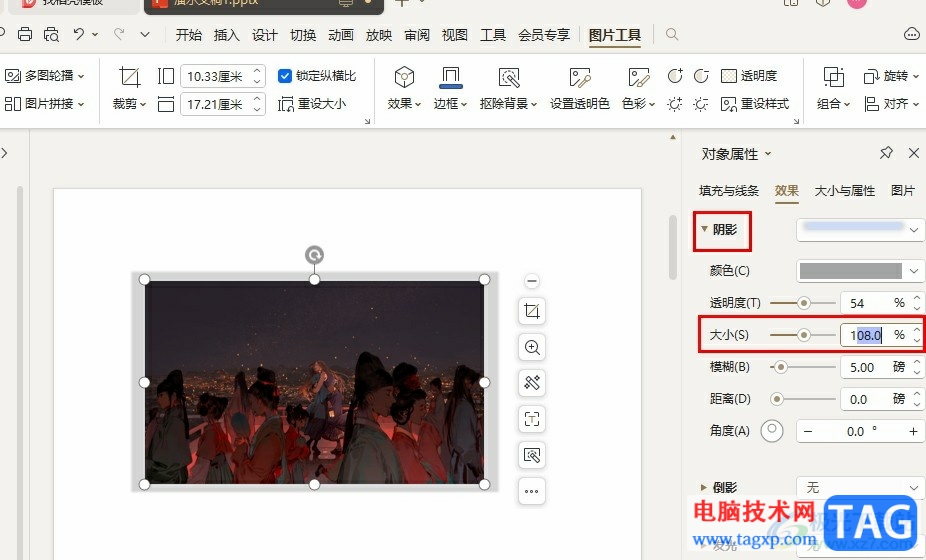Image resolution: width=926 pixels, height=560 pixels.
Task: Click the 模糊(B) slider handle
Action: coord(781,367)
